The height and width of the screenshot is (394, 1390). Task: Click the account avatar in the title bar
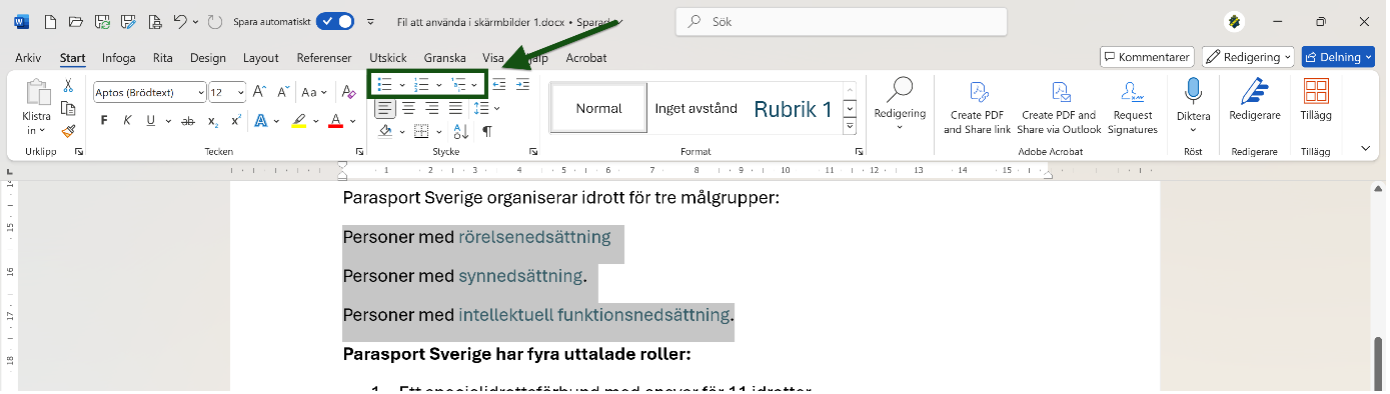(1235, 21)
